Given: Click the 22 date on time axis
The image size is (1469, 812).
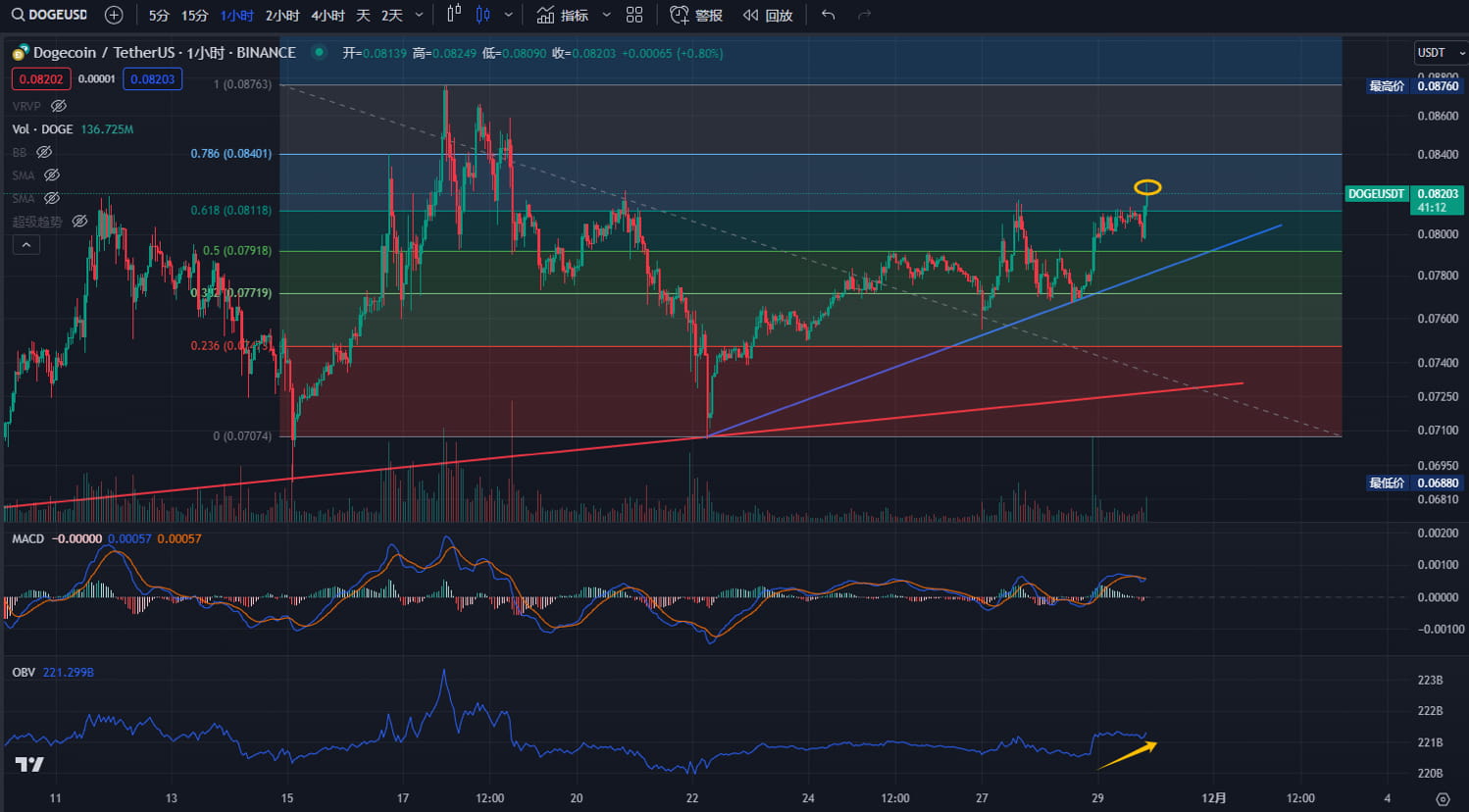Looking at the screenshot, I should click(x=692, y=797).
